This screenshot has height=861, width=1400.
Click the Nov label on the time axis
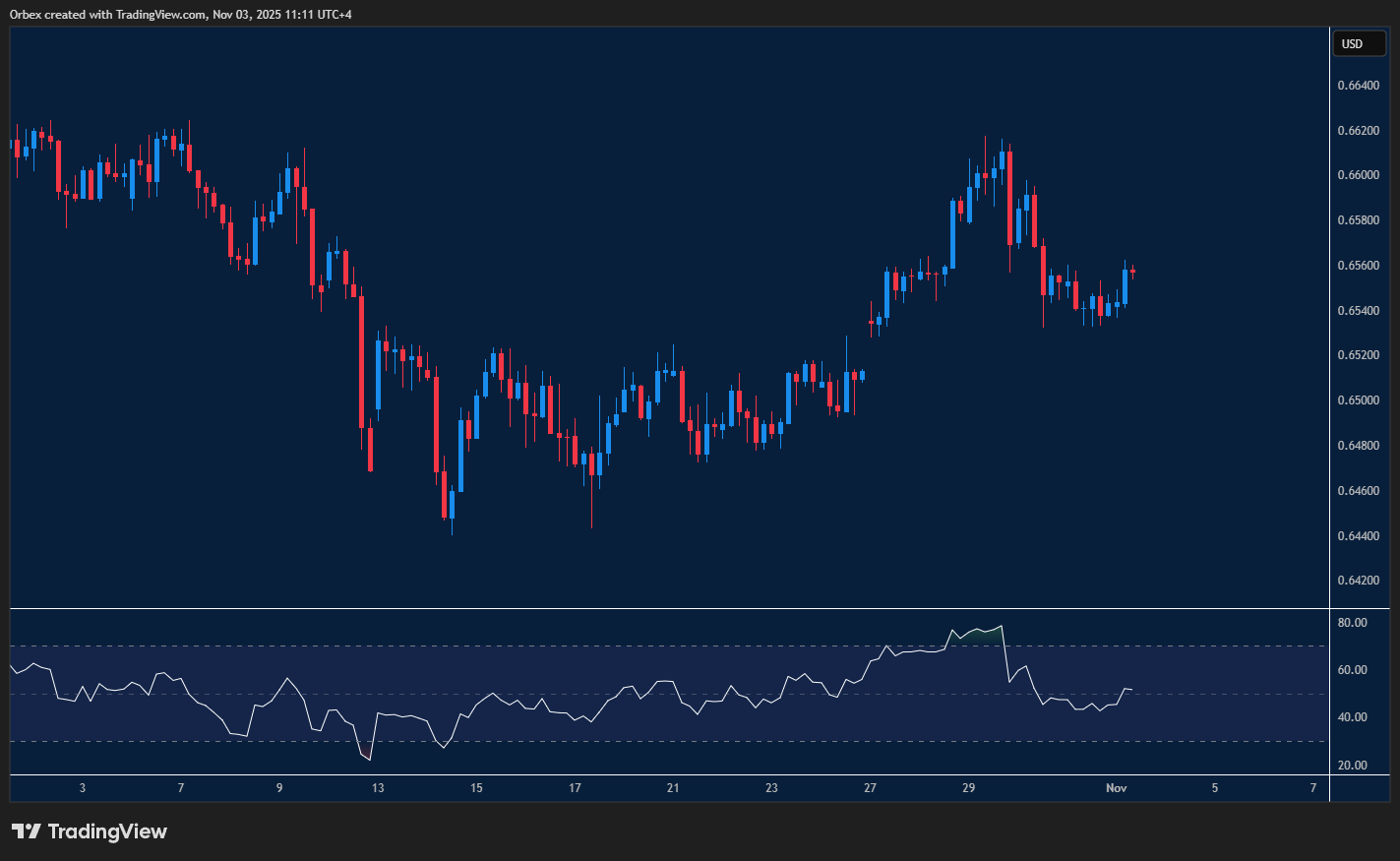click(1117, 788)
